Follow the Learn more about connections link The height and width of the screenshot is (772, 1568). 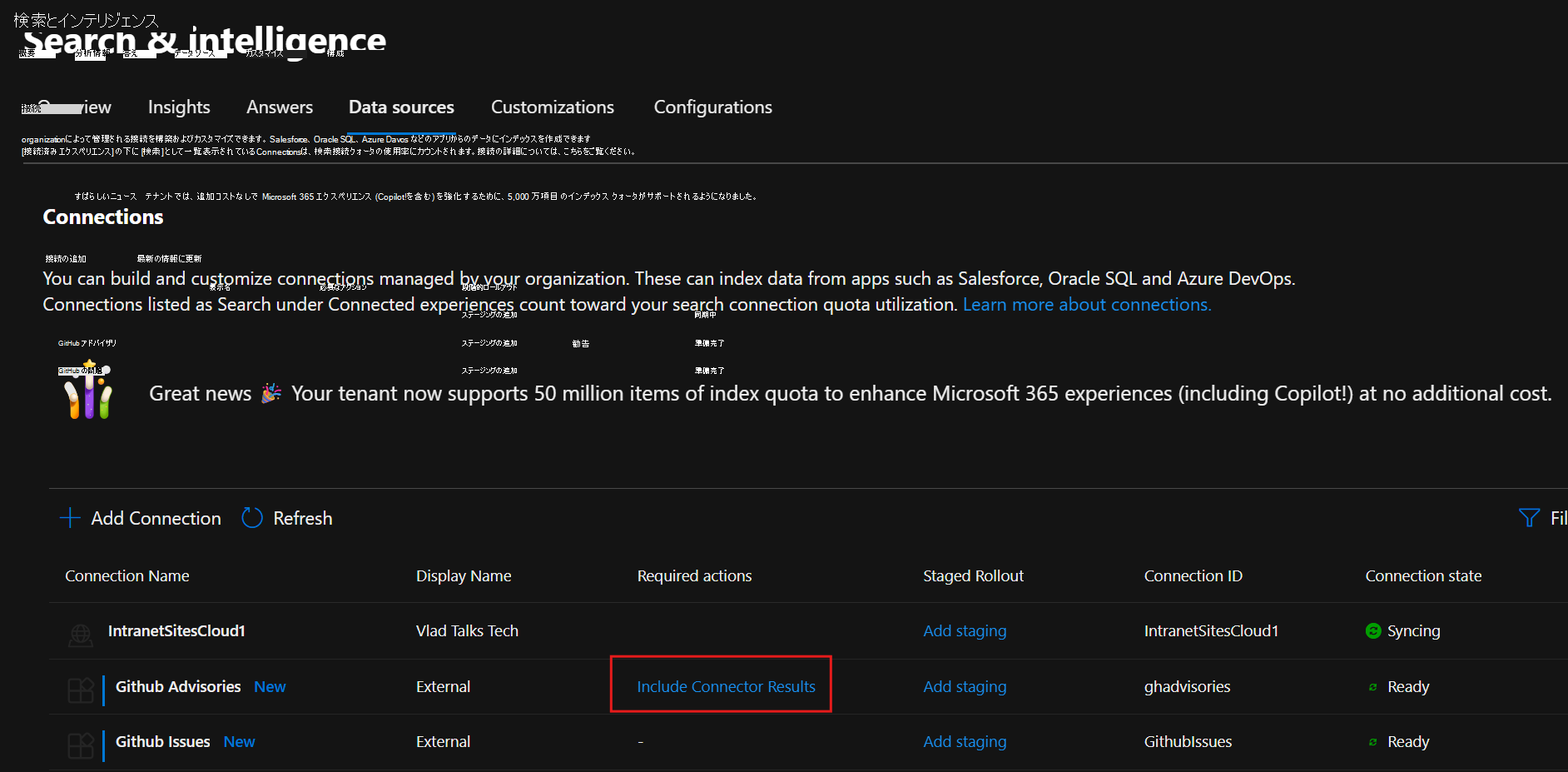tap(1087, 305)
